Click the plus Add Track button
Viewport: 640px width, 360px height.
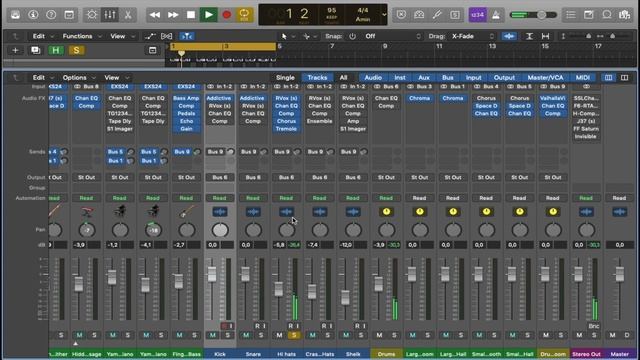point(16,50)
